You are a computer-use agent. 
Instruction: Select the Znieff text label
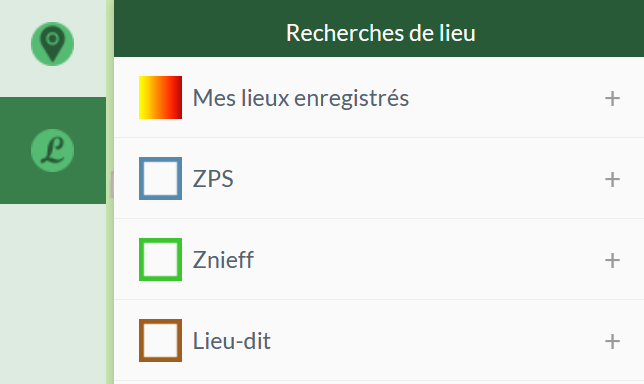pyautogui.click(x=223, y=260)
